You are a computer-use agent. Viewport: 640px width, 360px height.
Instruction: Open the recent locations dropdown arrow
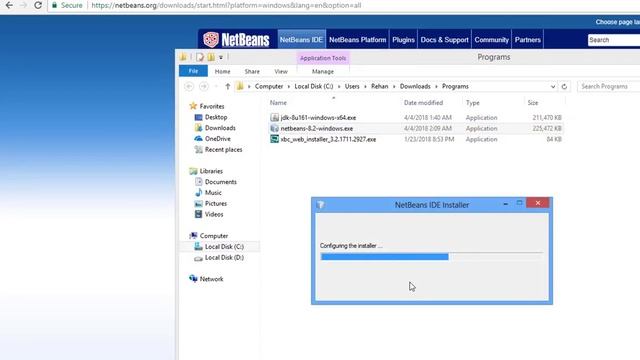216,87
